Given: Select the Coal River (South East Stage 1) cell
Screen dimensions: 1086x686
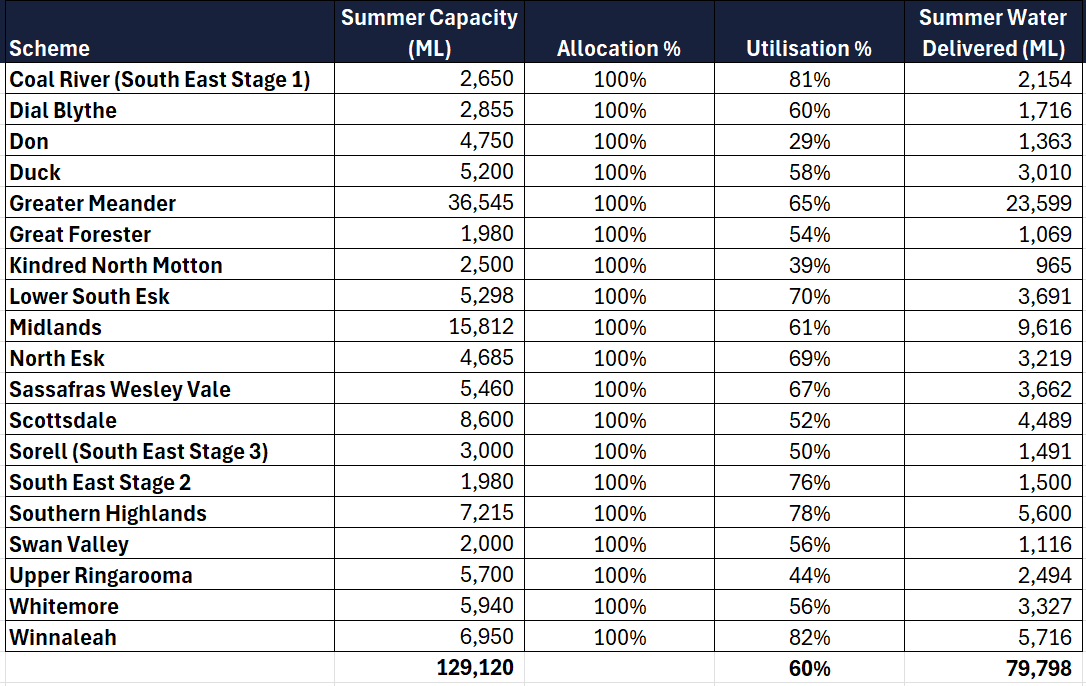Looking at the screenshot, I should [160, 80].
